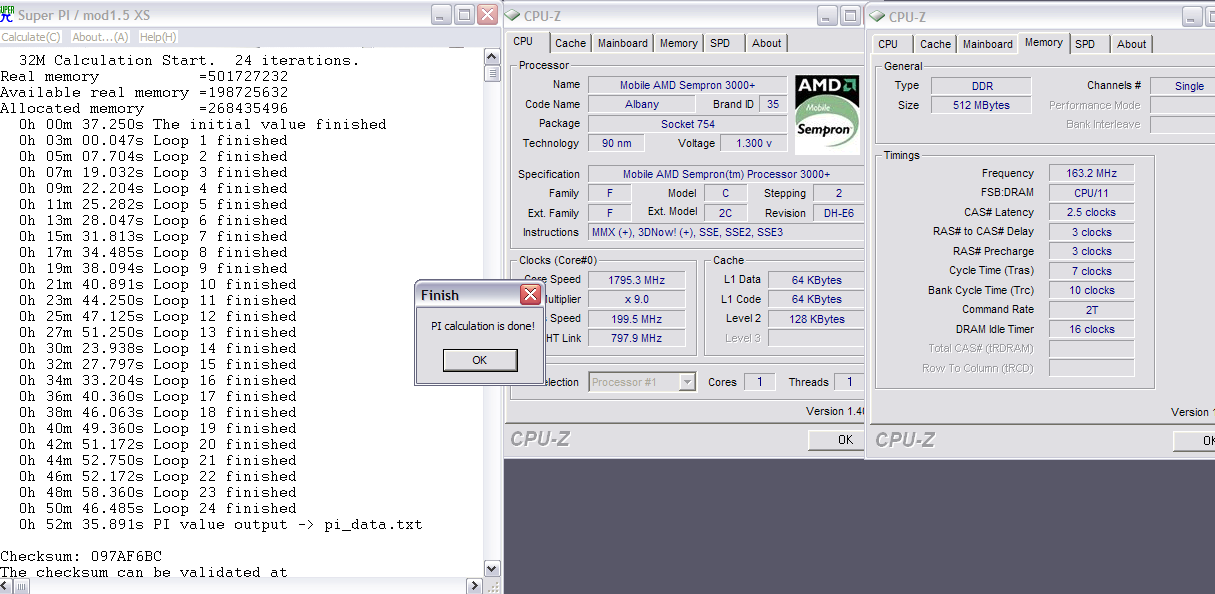Click the Core Speed value 1795.3 MHz

tap(637, 280)
